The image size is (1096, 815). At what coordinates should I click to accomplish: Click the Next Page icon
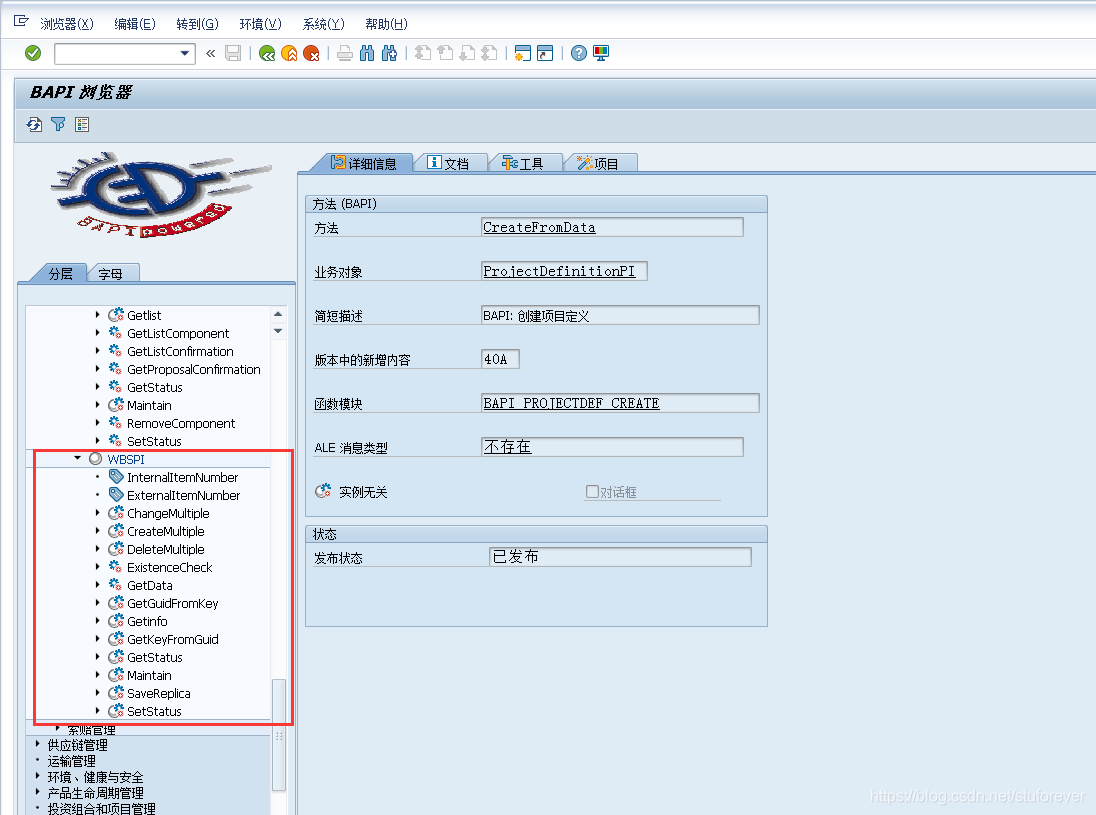pyautogui.click(x=468, y=53)
